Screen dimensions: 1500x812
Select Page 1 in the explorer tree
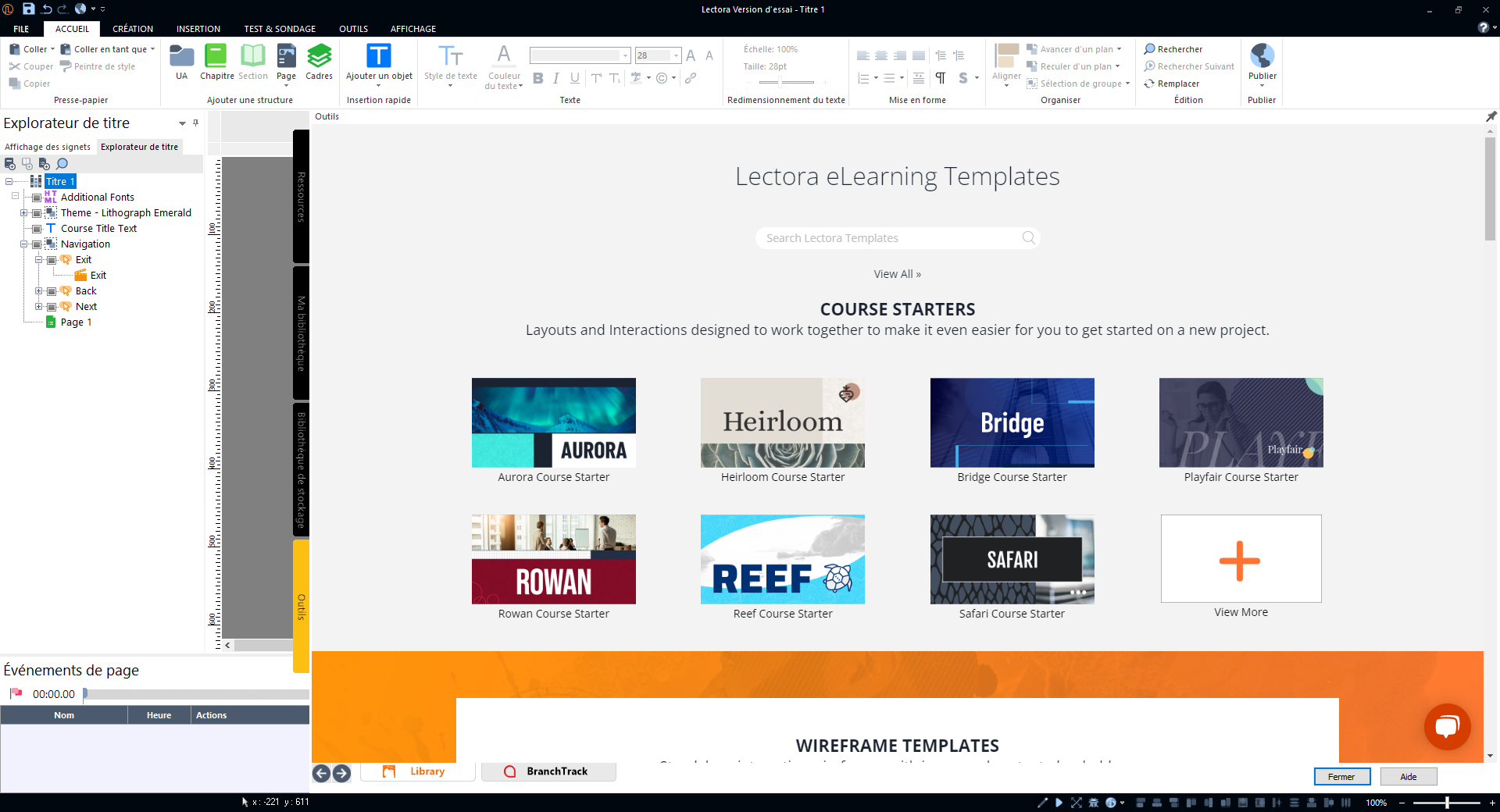76,322
